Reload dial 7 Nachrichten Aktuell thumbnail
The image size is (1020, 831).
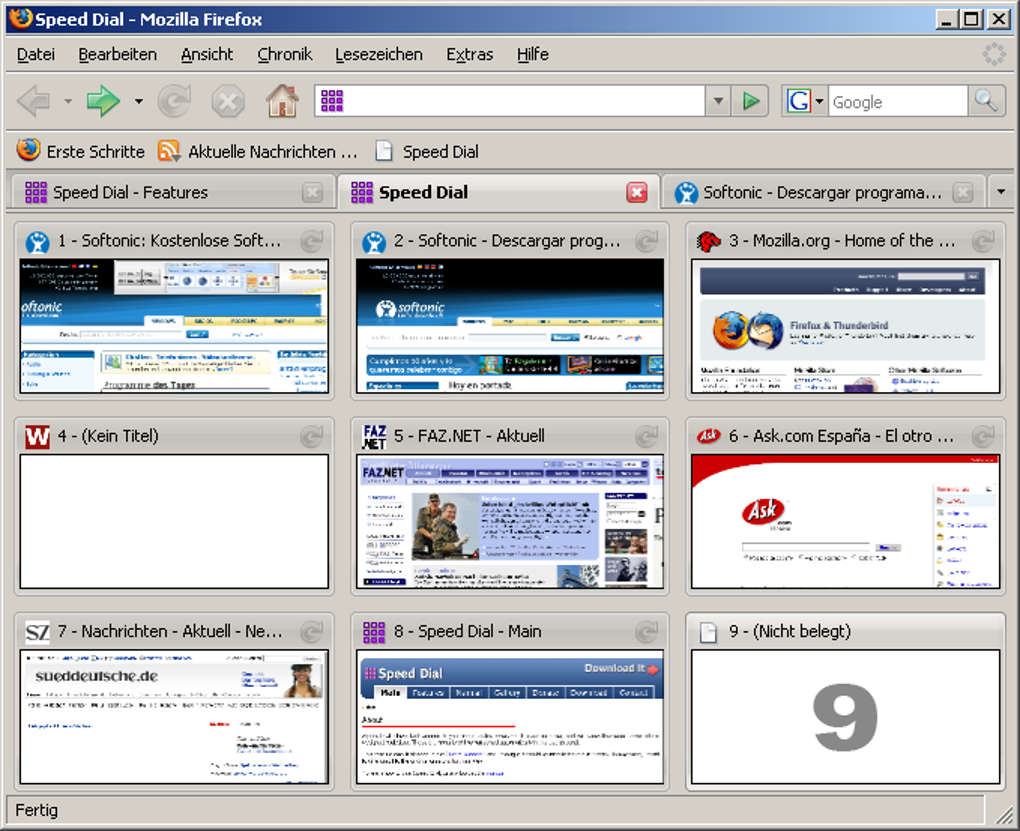pyautogui.click(x=312, y=632)
